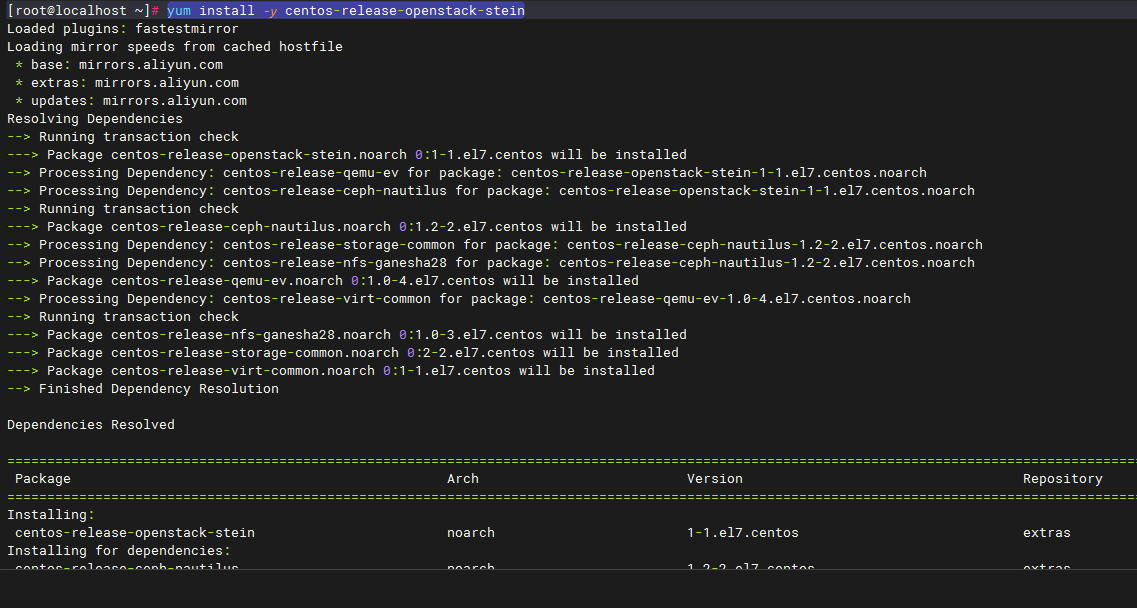Viewport: 1137px width, 608px height.
Task: Click the yum install command text
Action: click(x=345, y=11)
